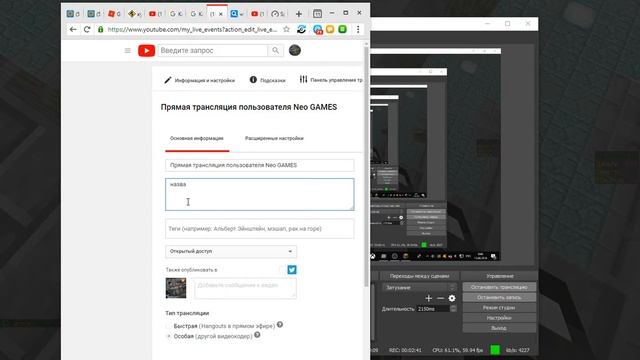640x360 pixels.
Task: Remove scene transition with minus in OBS
Action: pos(440,298)
